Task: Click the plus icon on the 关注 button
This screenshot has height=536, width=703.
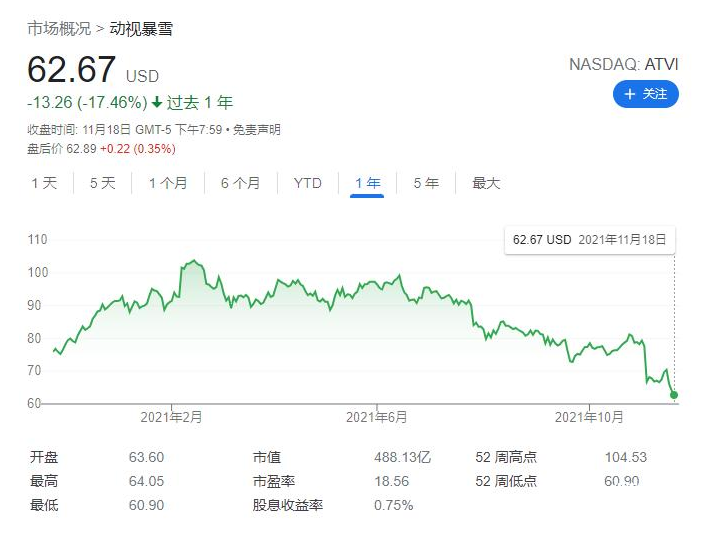Action: (x=630, y=94)
